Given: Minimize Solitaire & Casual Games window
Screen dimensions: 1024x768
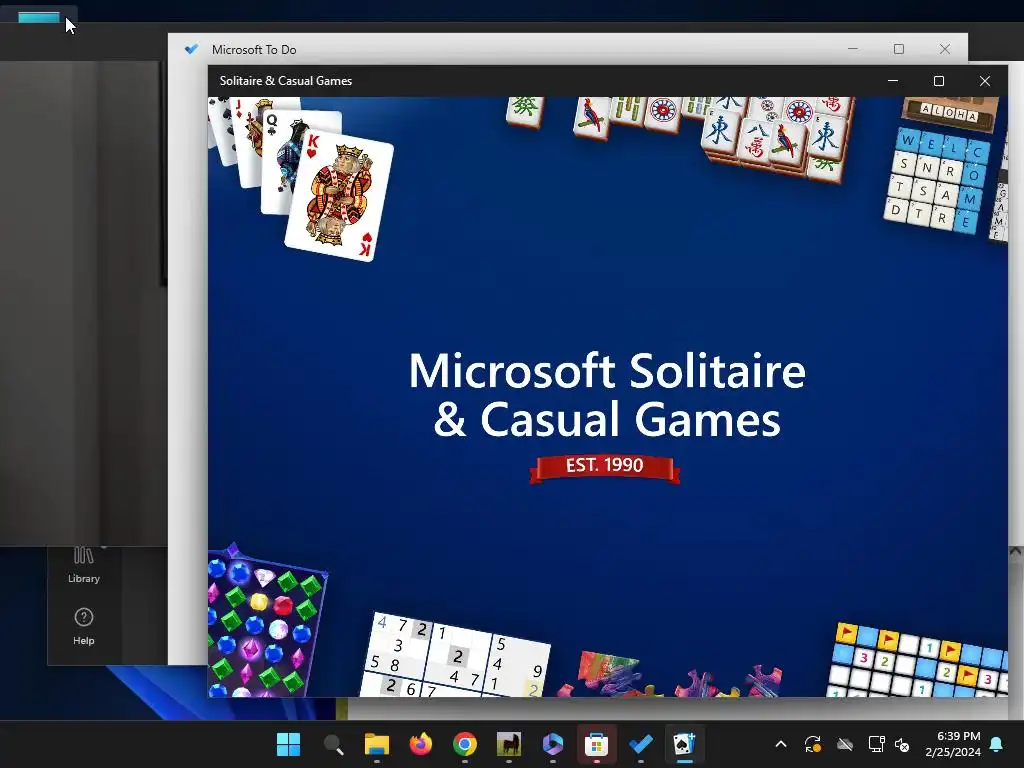Looking at the screenshot, I should (x=893, y=81).
